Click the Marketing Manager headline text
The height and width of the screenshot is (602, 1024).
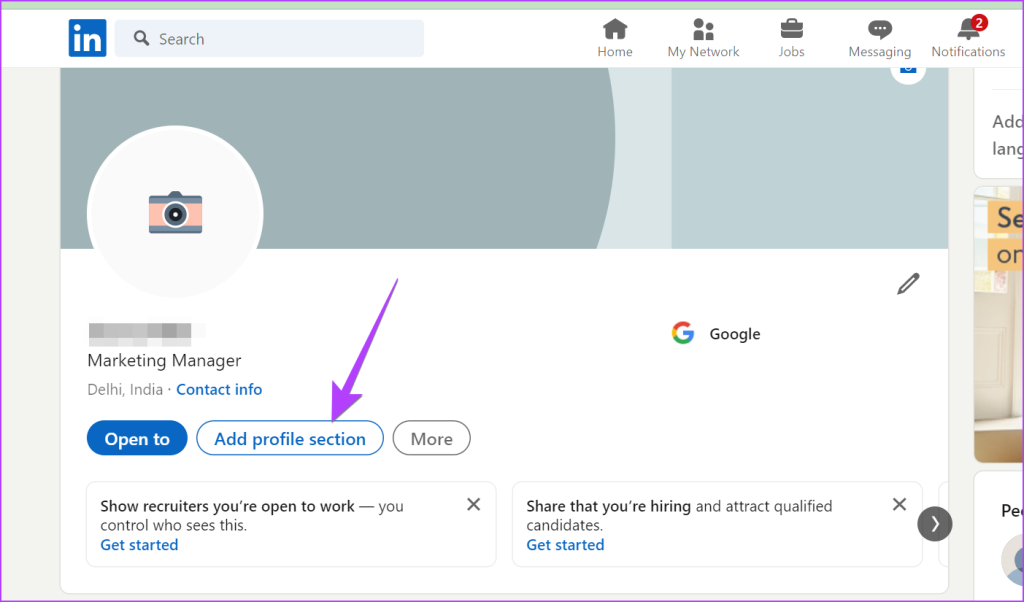pyautogui.click(x=165, y=360)
